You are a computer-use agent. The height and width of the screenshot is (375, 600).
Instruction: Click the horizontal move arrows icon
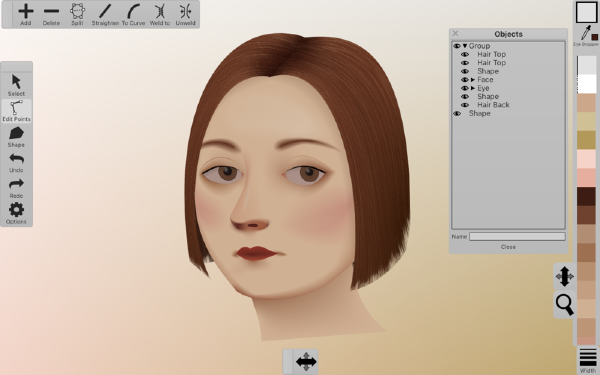click(x=306, y=361)
